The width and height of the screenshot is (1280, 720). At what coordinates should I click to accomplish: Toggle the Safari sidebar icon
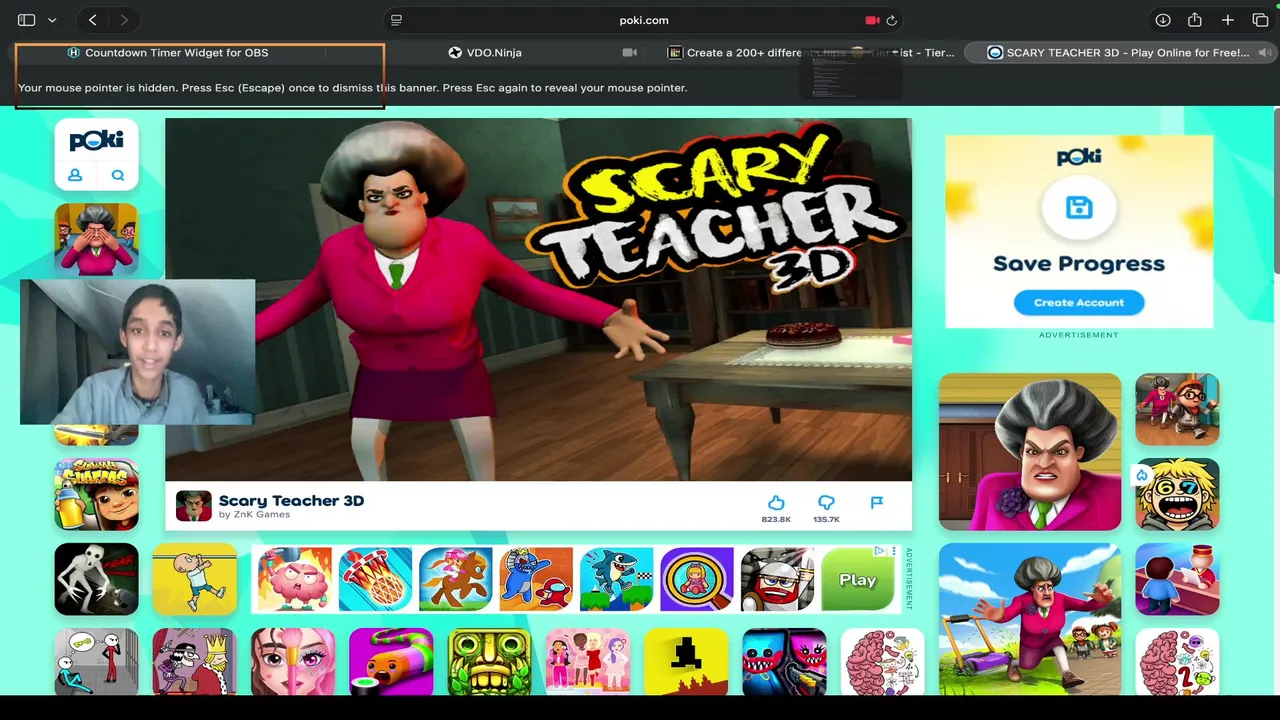27,20
